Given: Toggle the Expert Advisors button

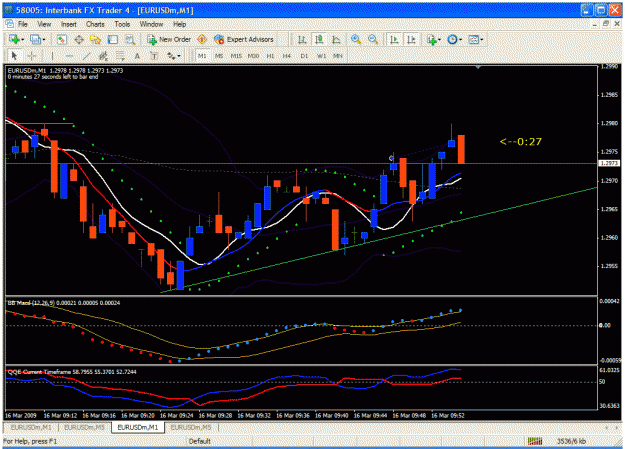Looking at the screenshot, I should [244, 39].
